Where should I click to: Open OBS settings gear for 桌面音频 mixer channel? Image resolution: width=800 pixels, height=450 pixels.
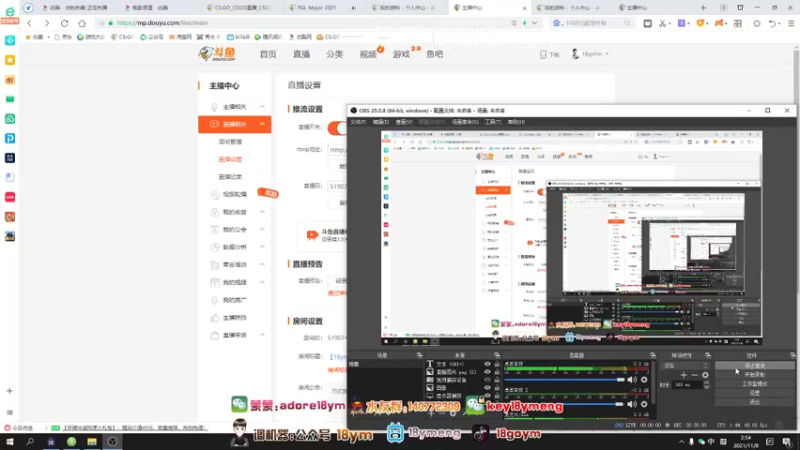(644, 380)
